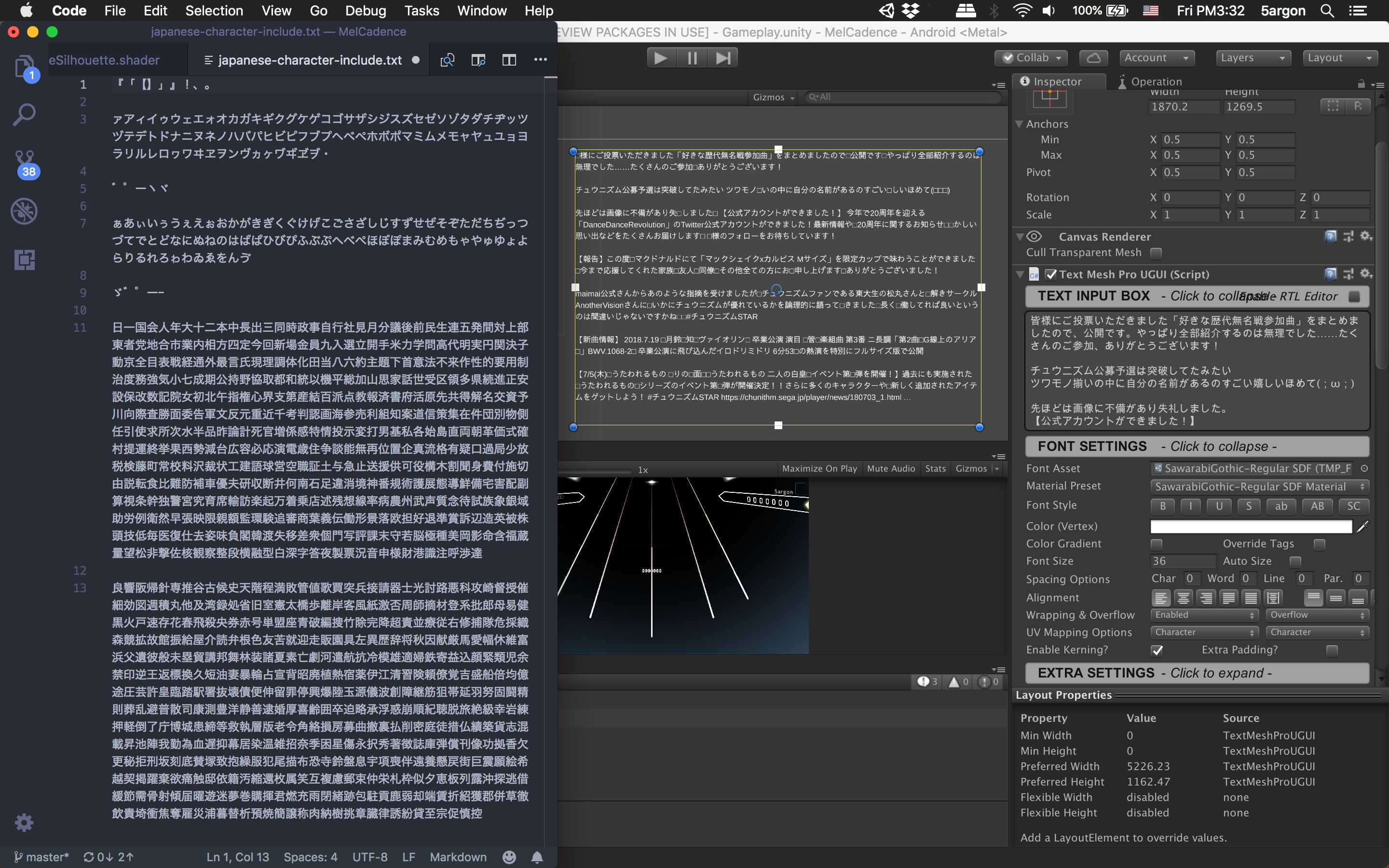Image resolution: width=1389 pixels, height=868 pixels.
Task: Click the feedback smiley in status bar
Action: [x=509, y=856]
